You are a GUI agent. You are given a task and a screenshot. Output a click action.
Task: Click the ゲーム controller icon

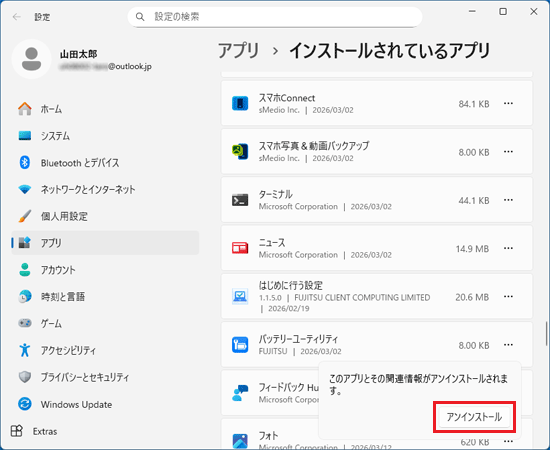point(25,323)
